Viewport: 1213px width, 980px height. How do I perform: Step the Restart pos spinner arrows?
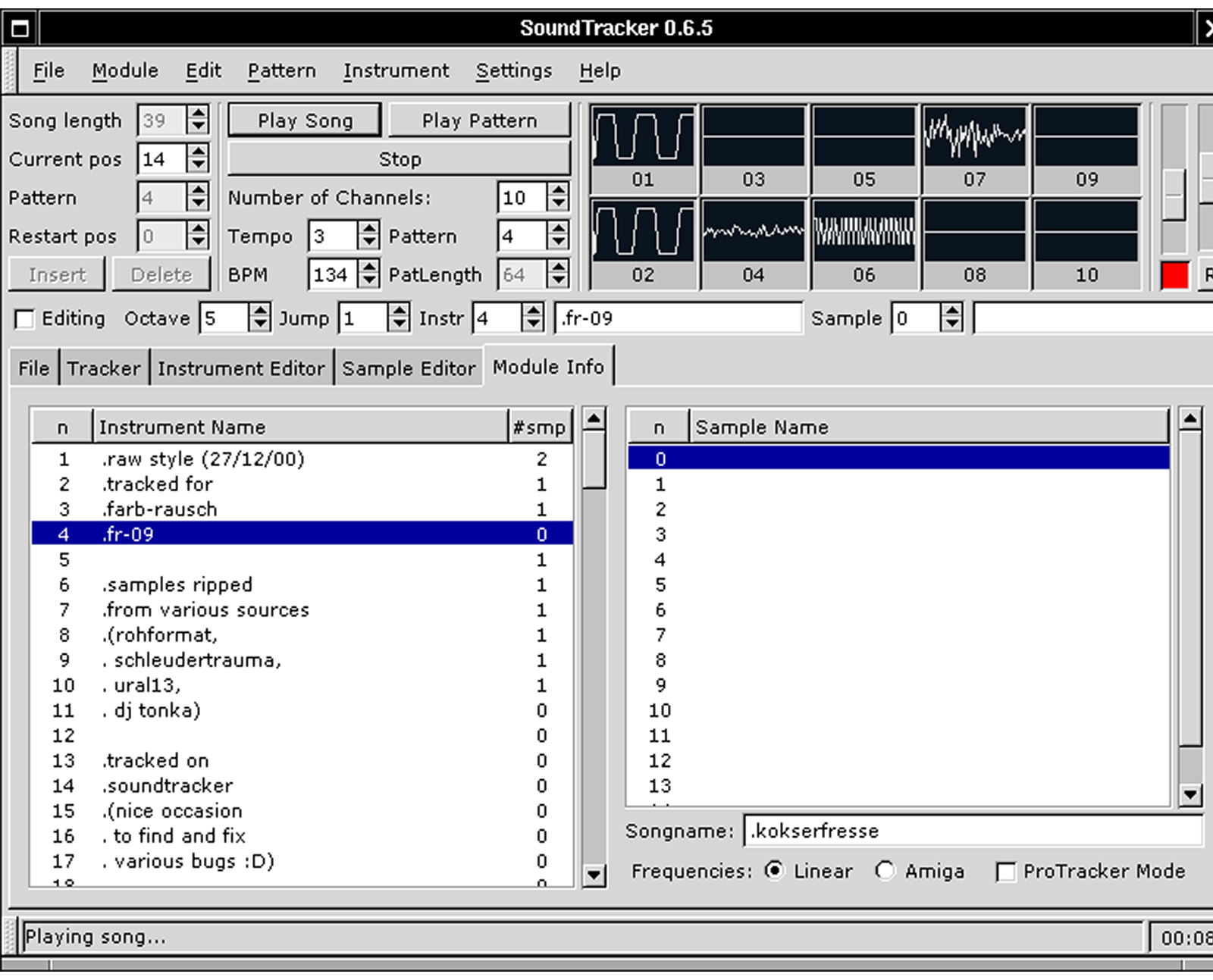[199, 236]
